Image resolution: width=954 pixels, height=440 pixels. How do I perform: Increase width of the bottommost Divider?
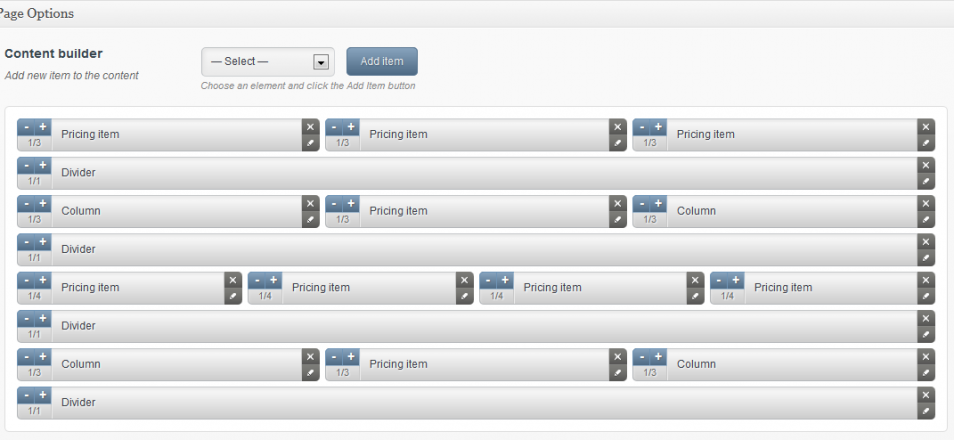(43, 395)
